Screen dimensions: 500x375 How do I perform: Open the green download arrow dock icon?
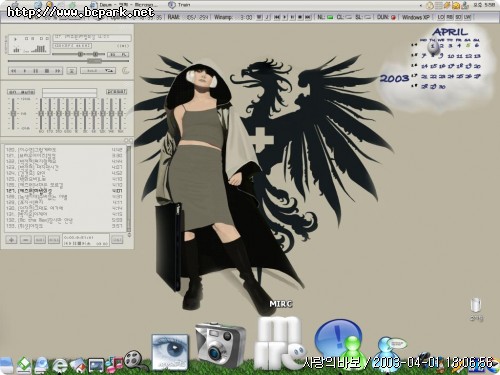24,365
